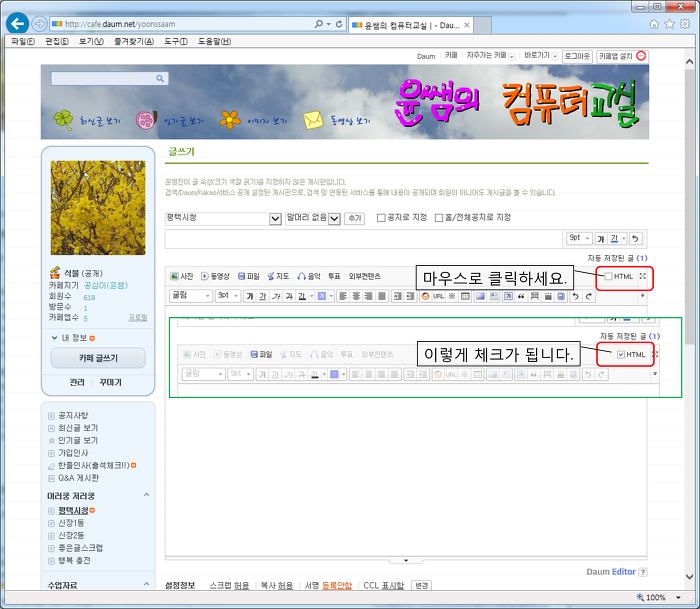Open 동영상 보기 envelope banner icon
Viewport: 700px width, 609px height.
click(313, 120)
